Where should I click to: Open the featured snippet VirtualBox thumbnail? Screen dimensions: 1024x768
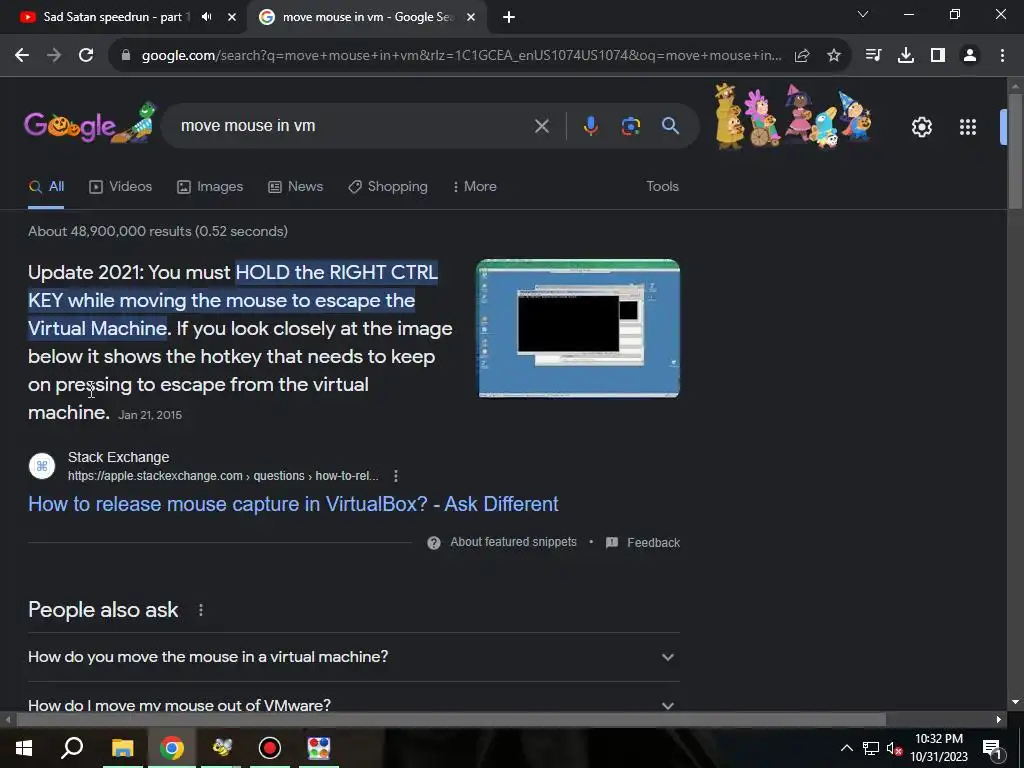click(579, 328)
